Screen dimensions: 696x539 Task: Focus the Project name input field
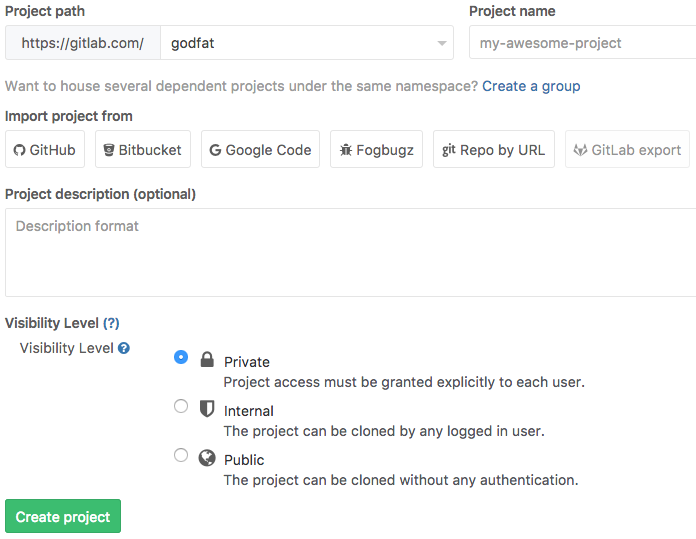coord(582,43)
